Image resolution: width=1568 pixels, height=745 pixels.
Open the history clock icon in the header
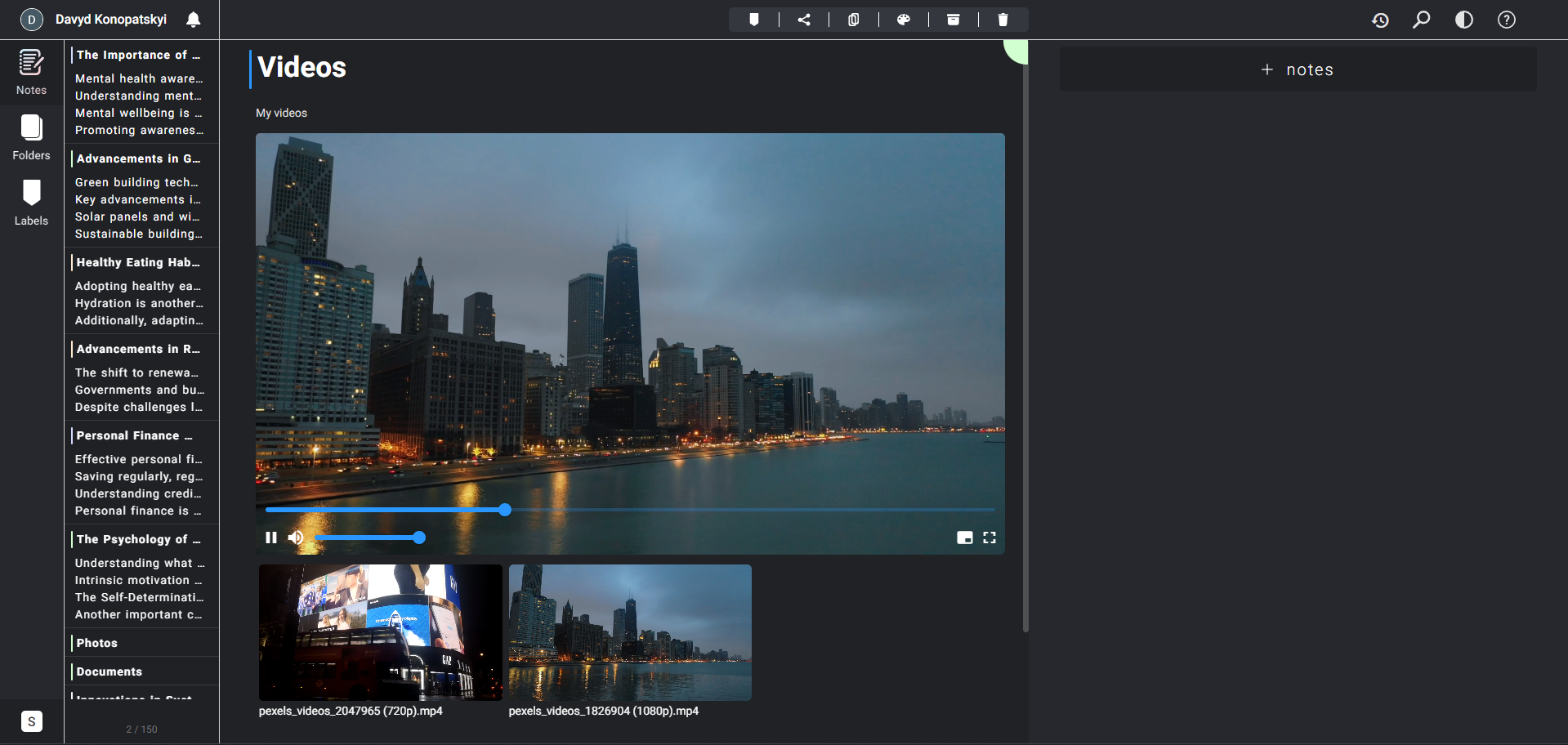pyautogui.click(x=1380, y=20)
